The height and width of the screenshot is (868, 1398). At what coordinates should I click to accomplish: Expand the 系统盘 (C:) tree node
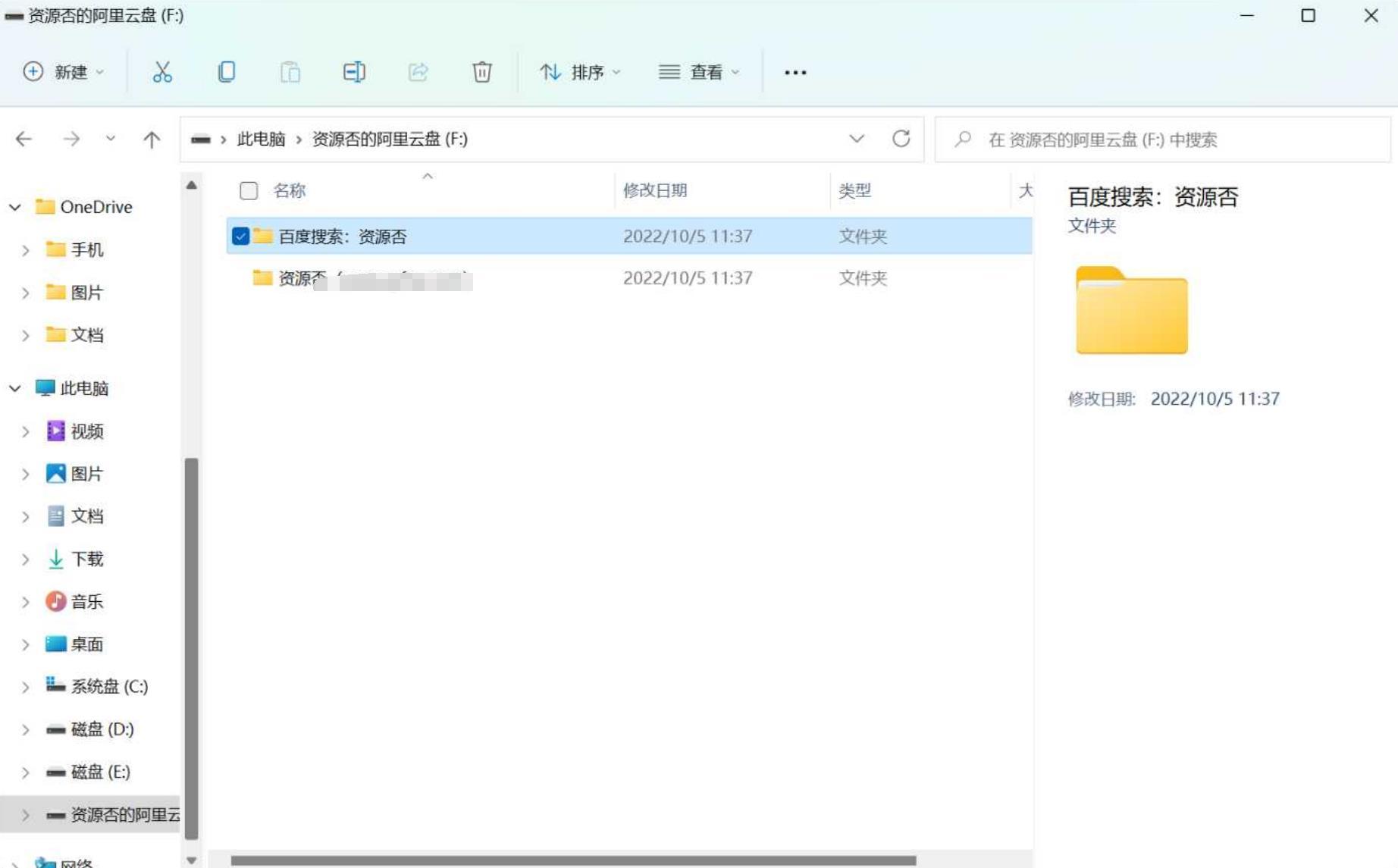[x=26, y=687]
